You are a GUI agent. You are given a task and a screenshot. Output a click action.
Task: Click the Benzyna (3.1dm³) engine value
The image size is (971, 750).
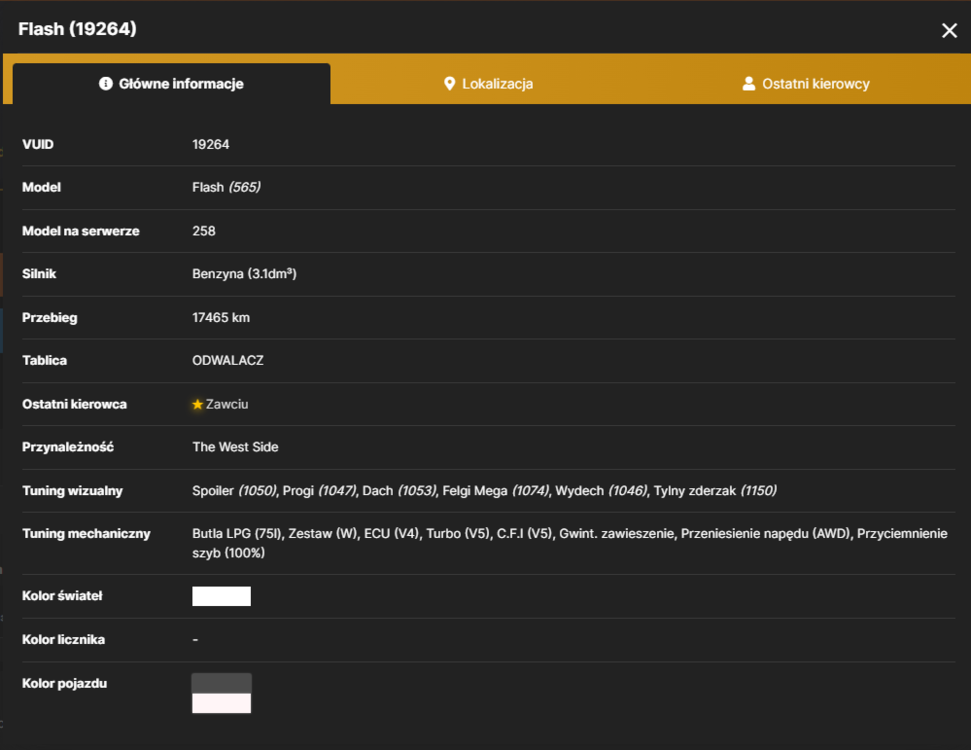244,274
